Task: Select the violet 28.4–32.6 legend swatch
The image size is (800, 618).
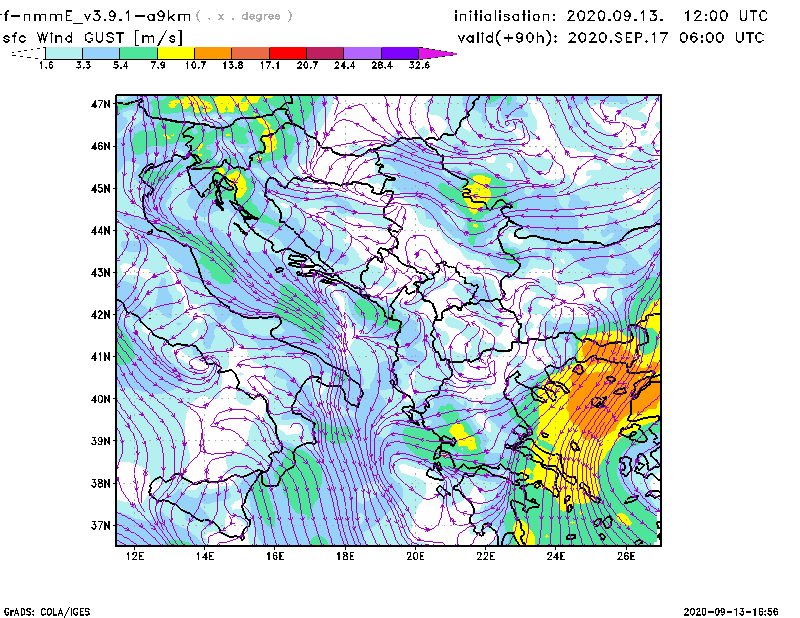Action: (x=400, y=53)
